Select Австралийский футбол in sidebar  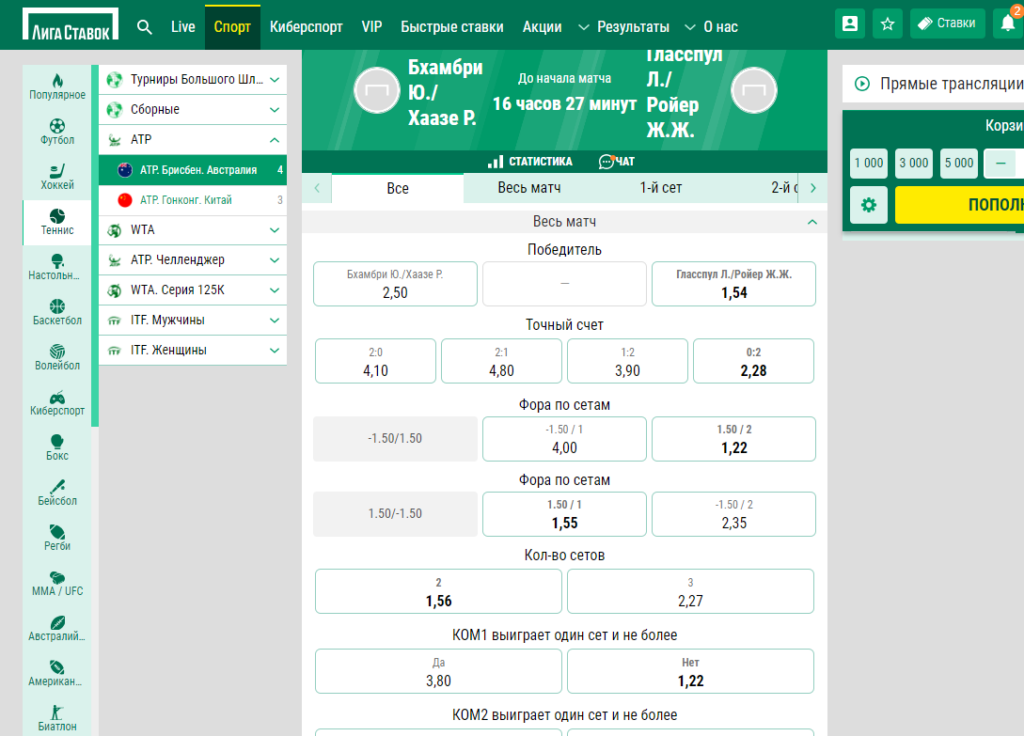[x=57, y=628]
